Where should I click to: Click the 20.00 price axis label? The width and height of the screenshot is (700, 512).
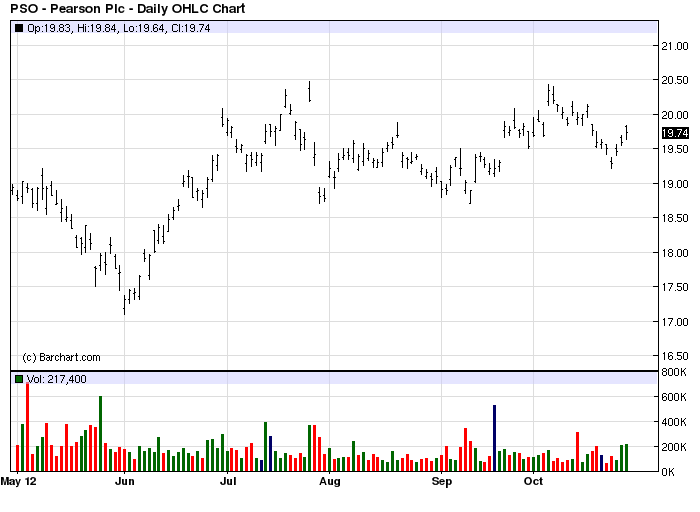coord(675,115)
